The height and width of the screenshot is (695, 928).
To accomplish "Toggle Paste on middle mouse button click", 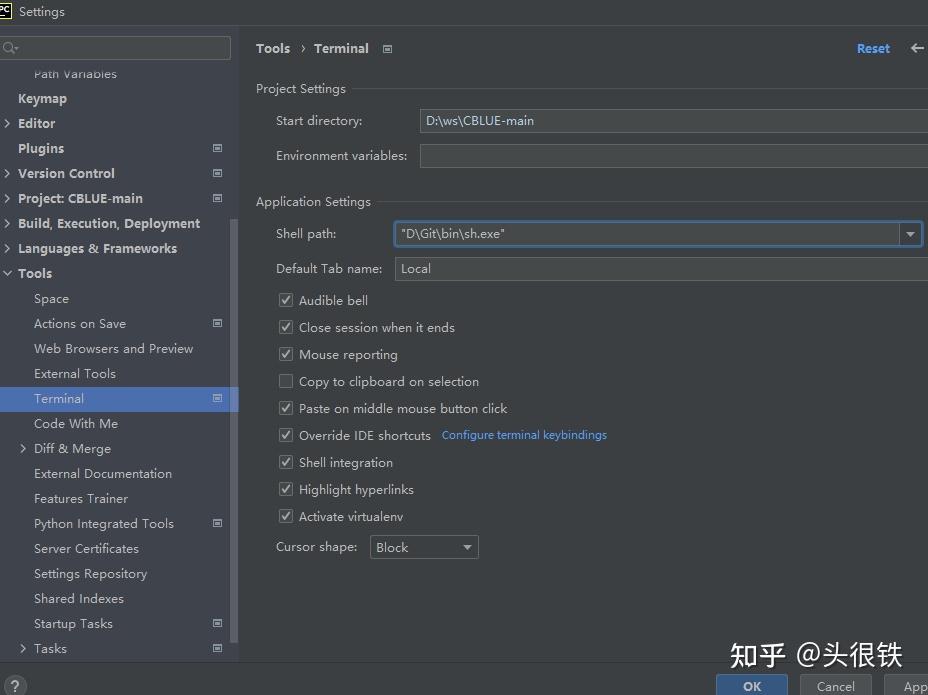I will click(x=286, y=408).
